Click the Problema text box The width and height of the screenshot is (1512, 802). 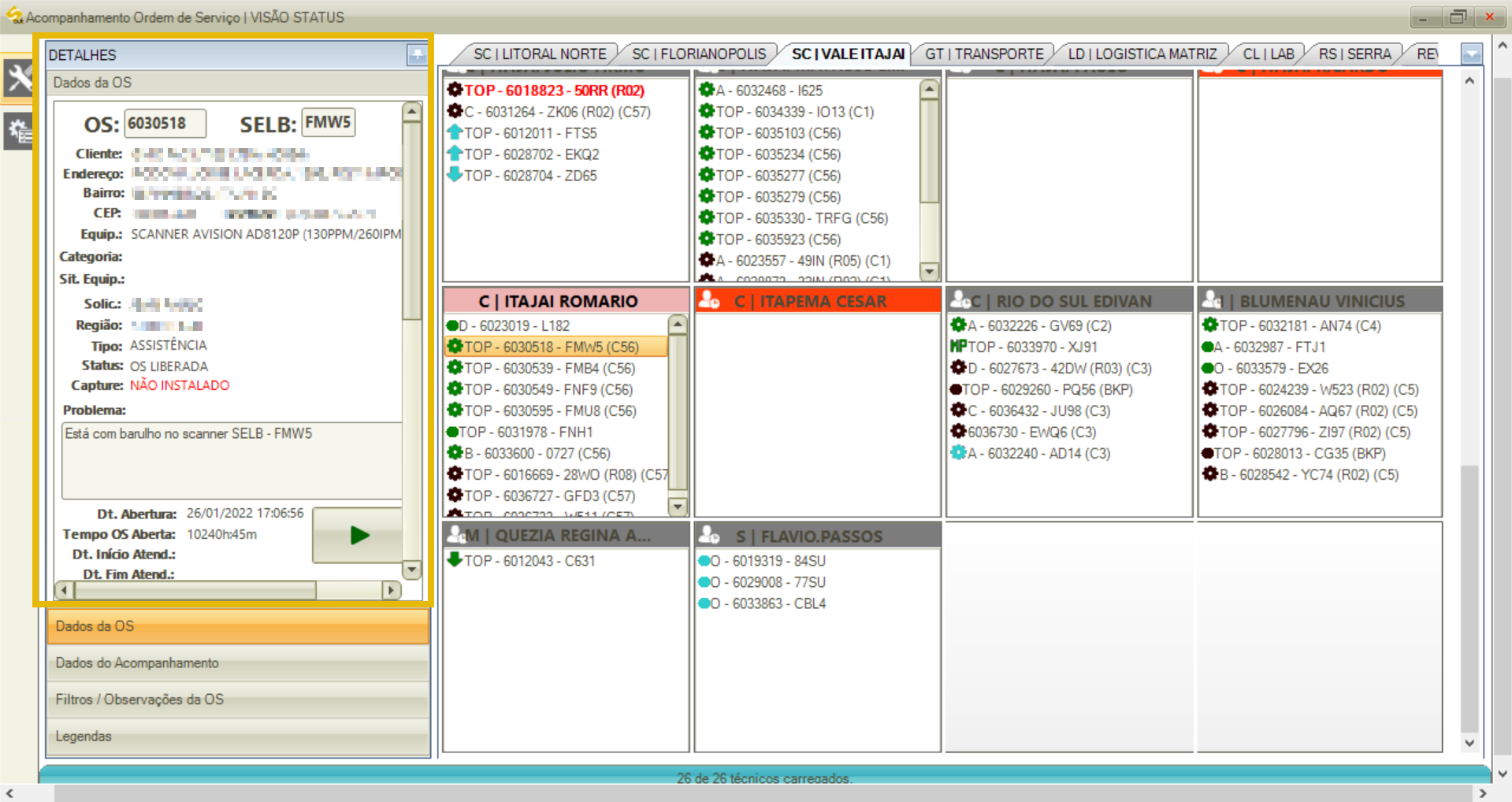232,461
